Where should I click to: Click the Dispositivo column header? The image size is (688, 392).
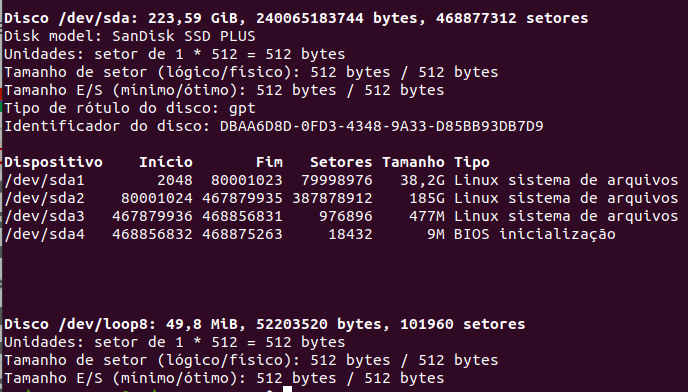[x=54, y=162]
